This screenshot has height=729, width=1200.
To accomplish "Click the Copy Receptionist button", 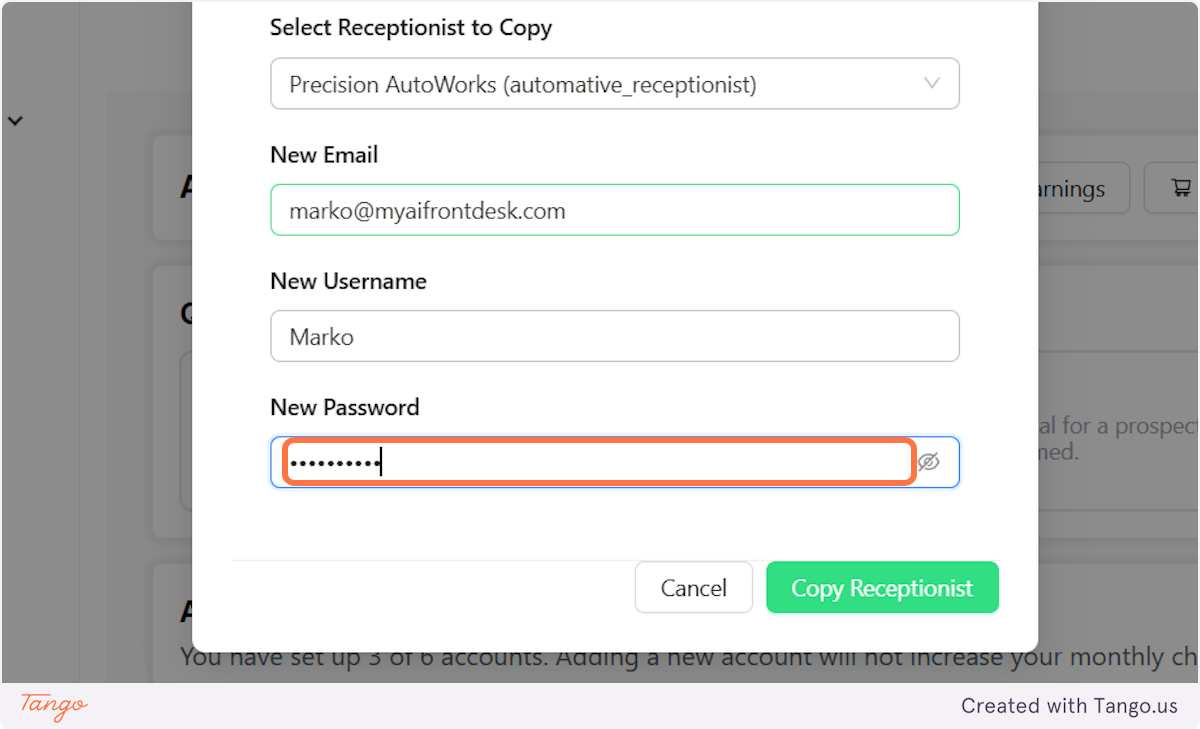I will pyautogui.click(x=882, y=587).
